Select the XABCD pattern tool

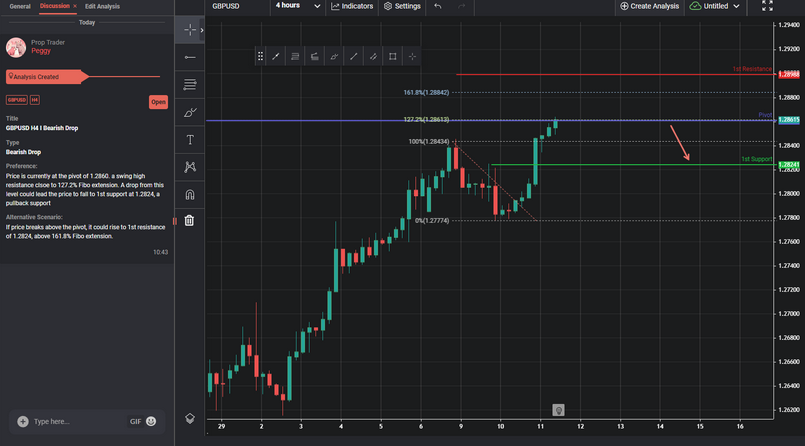coord(189,167)
